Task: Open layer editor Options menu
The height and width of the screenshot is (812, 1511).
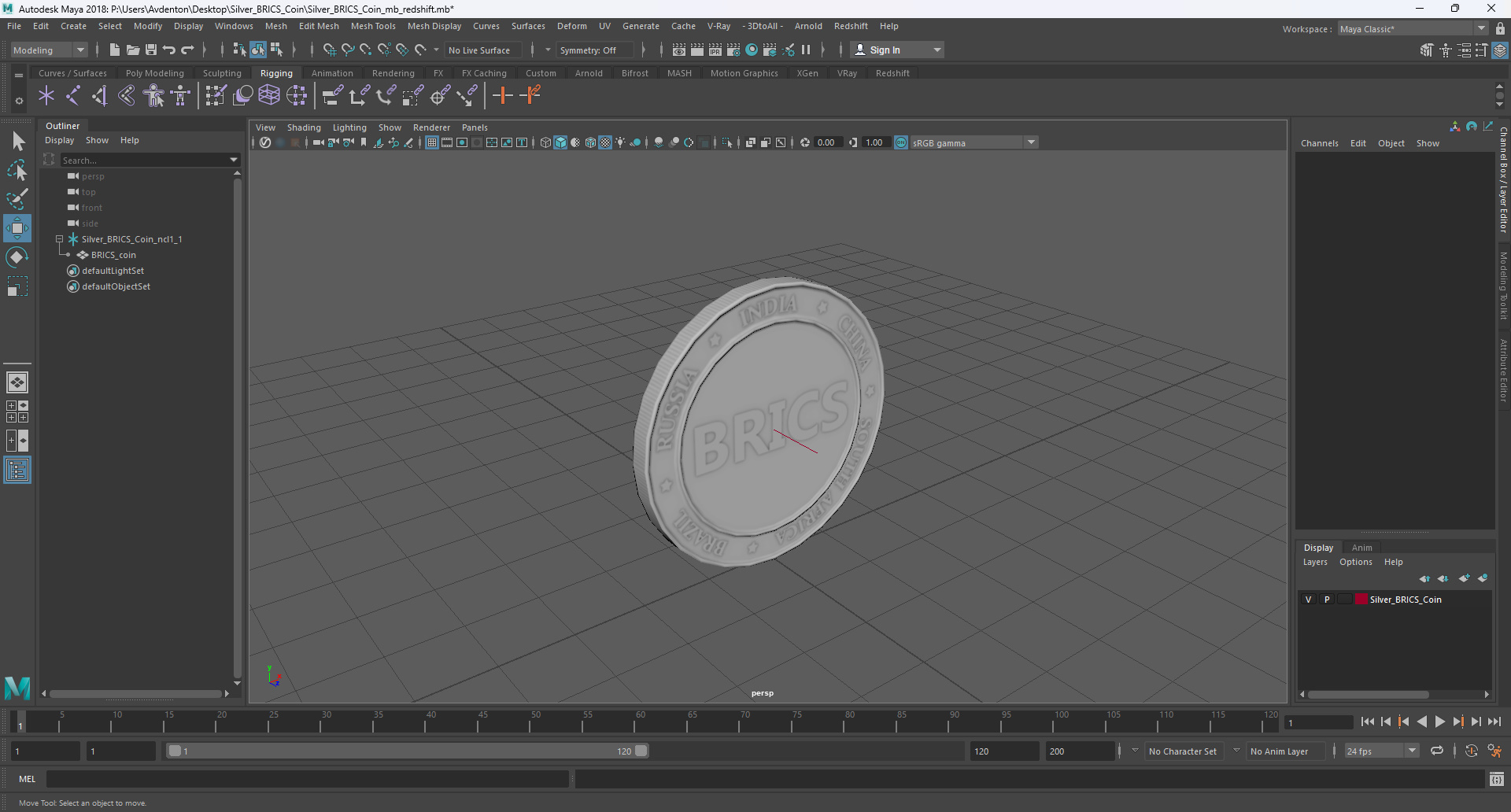Action: 1356,562
